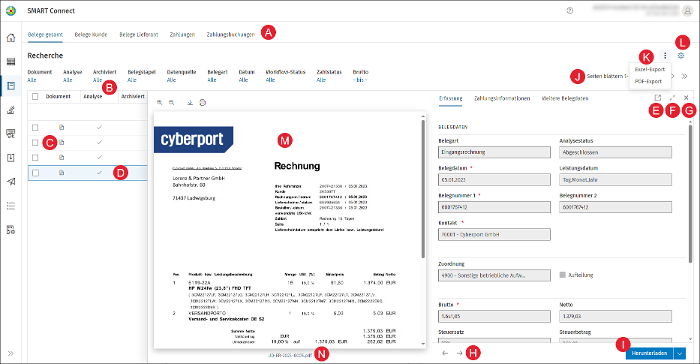The image size is (700, 364).
Task: Click the document icon in third row
Action: pyautogui.click(x=62, y=157)
